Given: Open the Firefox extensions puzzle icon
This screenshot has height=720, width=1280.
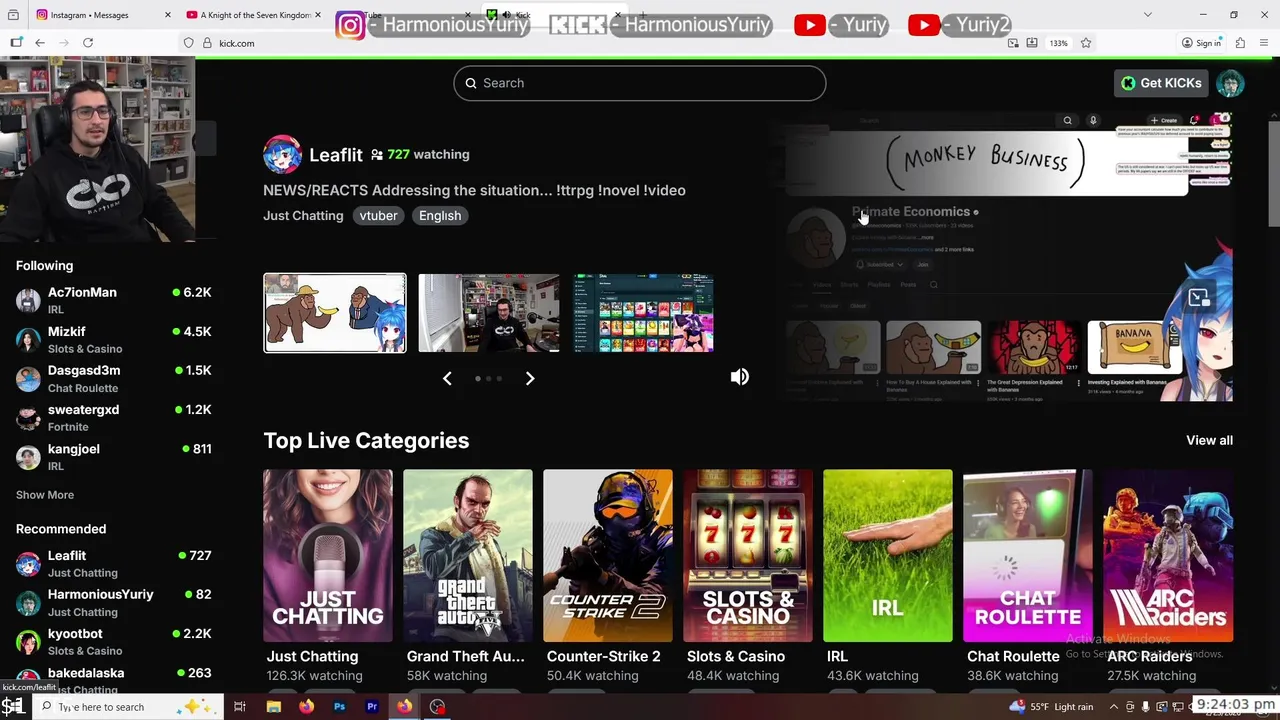Looking at the screenshot, I should click(1240, 43).
